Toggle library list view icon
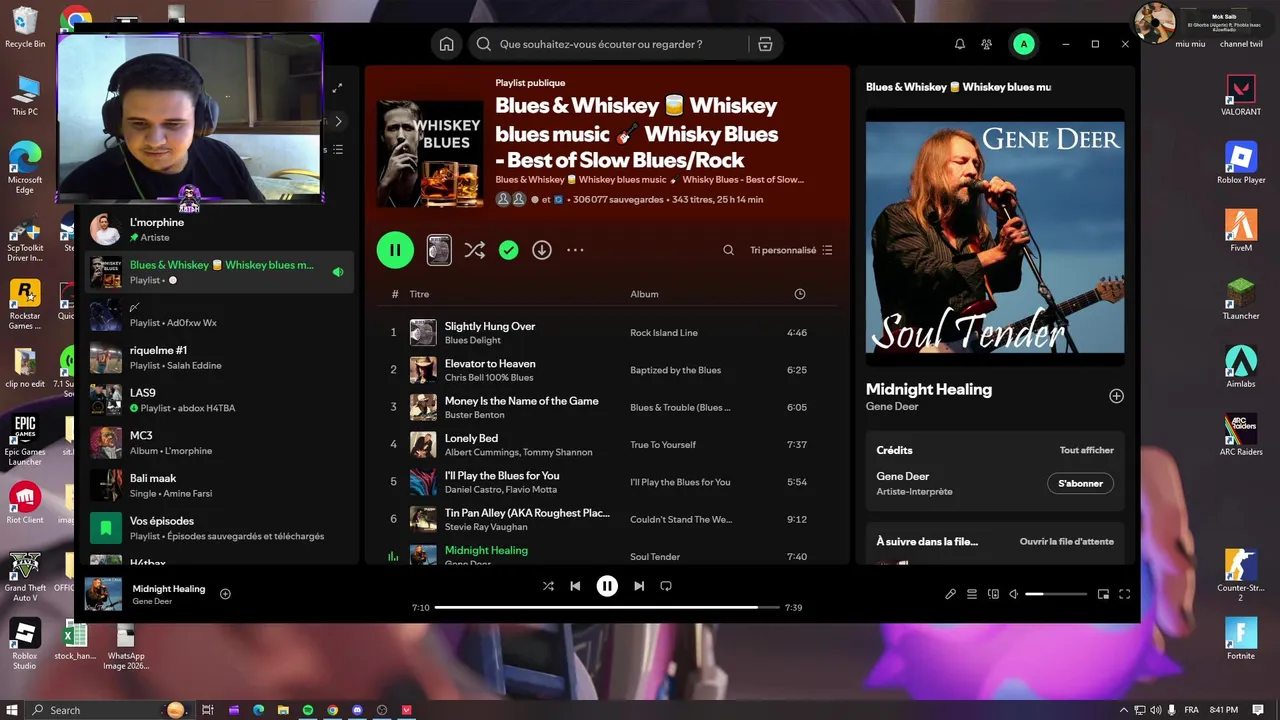 tap(338, 150)
